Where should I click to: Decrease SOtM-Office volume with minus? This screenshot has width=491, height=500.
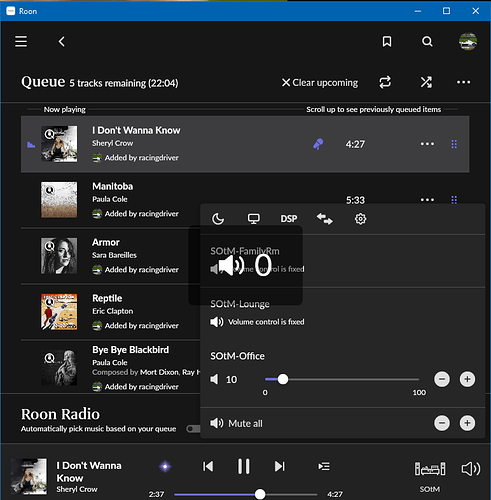tap(442, 379)
